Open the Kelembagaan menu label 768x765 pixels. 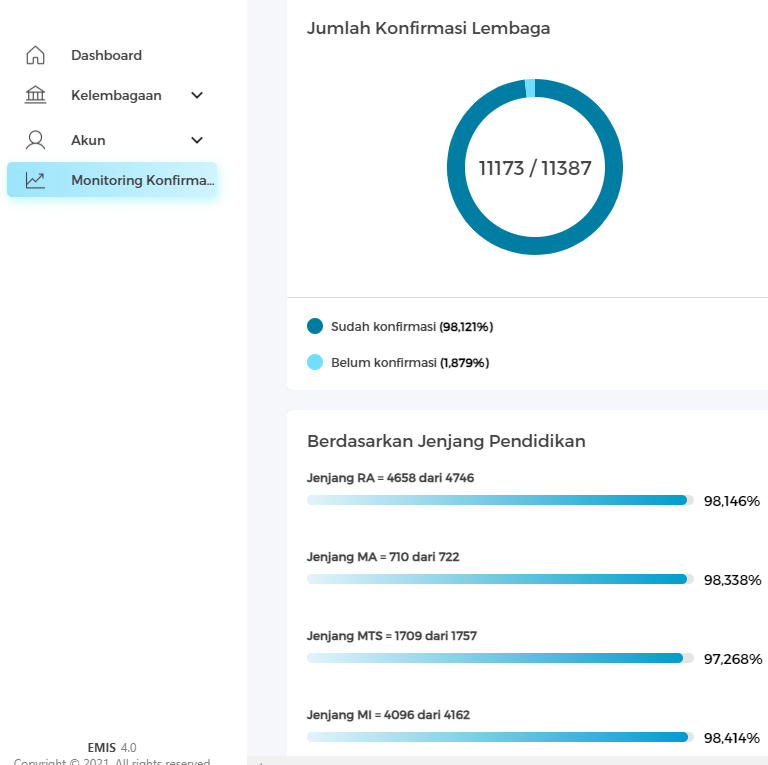(x=116, y=95)
